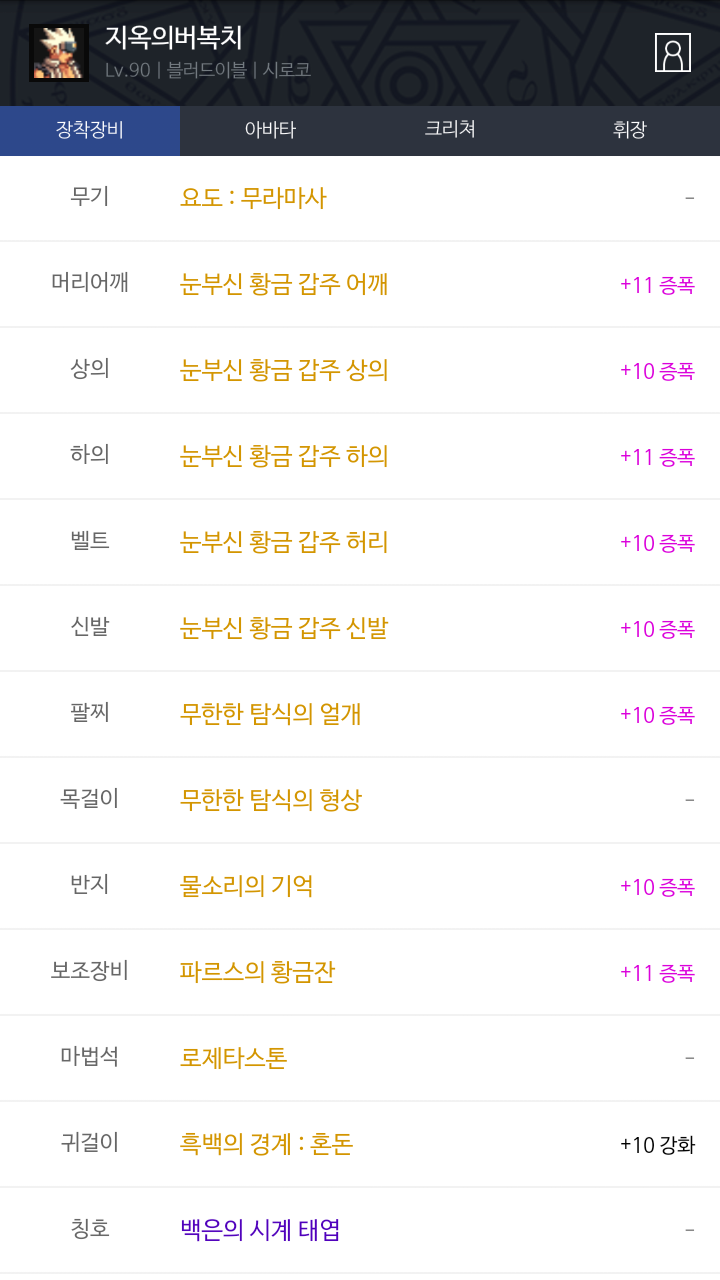Open weapon item 요도 : 무라마사
This screenshot has width=720, height=1280.
coord(253,198)
